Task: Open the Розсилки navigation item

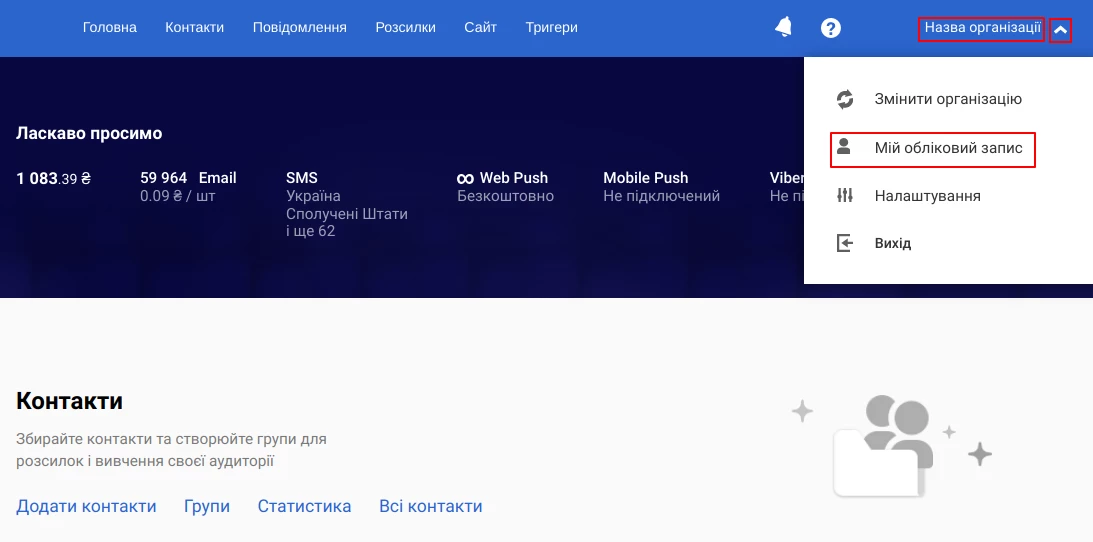Action: [x=406, y=28]
